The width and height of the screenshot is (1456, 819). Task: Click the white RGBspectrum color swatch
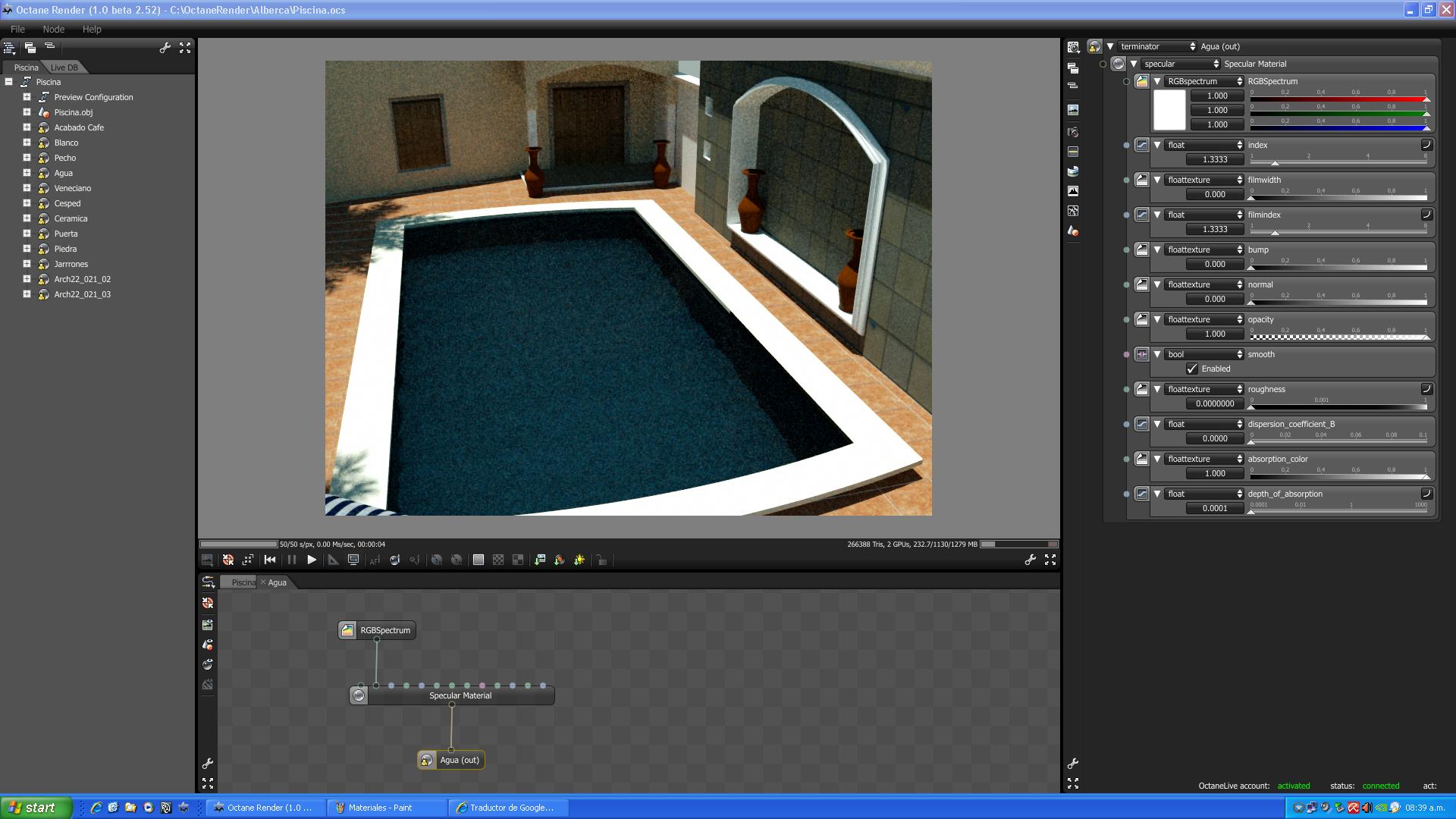1169,110
